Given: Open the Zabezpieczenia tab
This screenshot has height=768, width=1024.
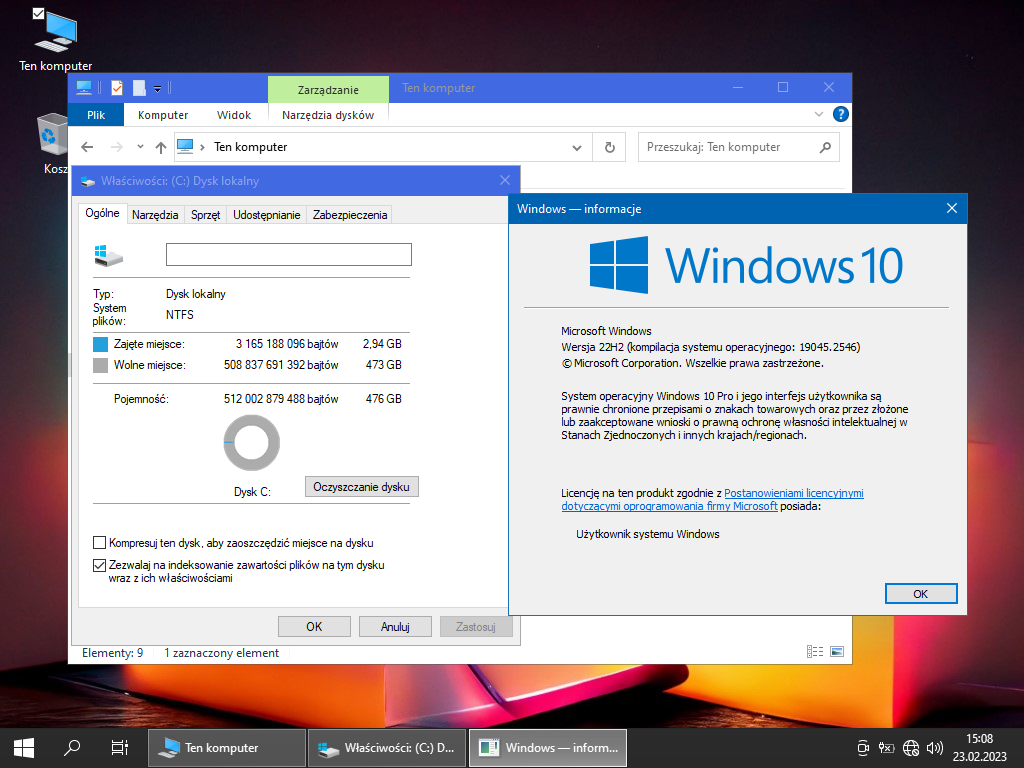Looking at the screenshot, I should pyautogui.click(x=349, y=214).
